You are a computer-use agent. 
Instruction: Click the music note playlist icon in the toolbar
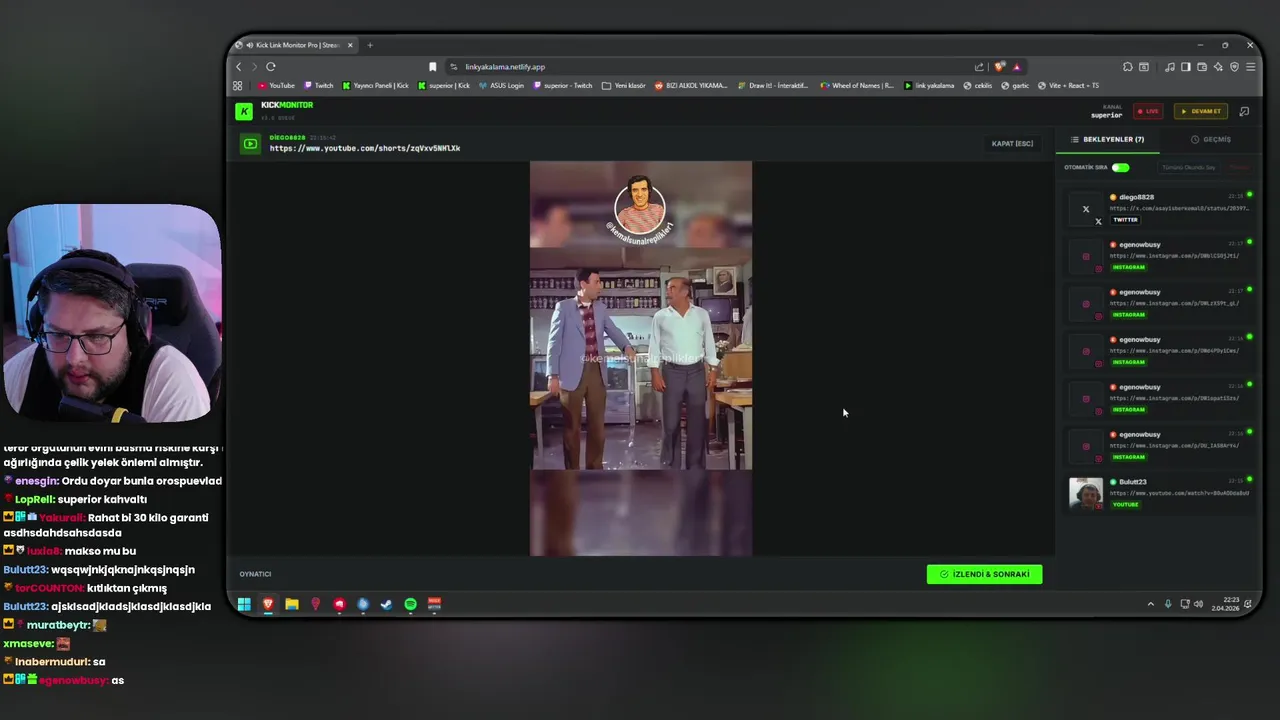pos(1169,67)
